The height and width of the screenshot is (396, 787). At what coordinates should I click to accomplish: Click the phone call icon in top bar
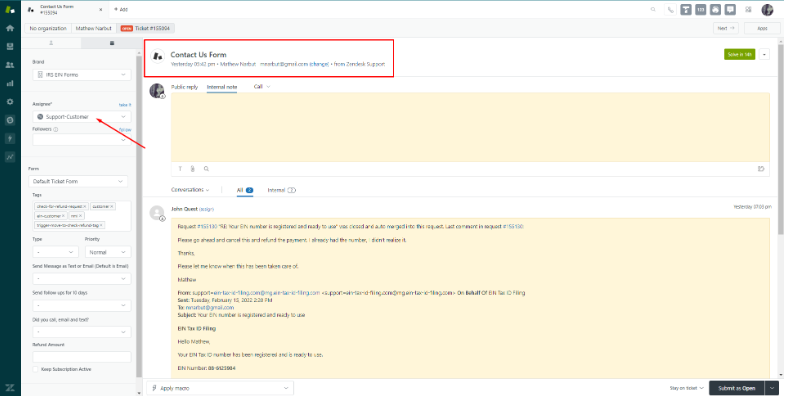pos(670,10)
